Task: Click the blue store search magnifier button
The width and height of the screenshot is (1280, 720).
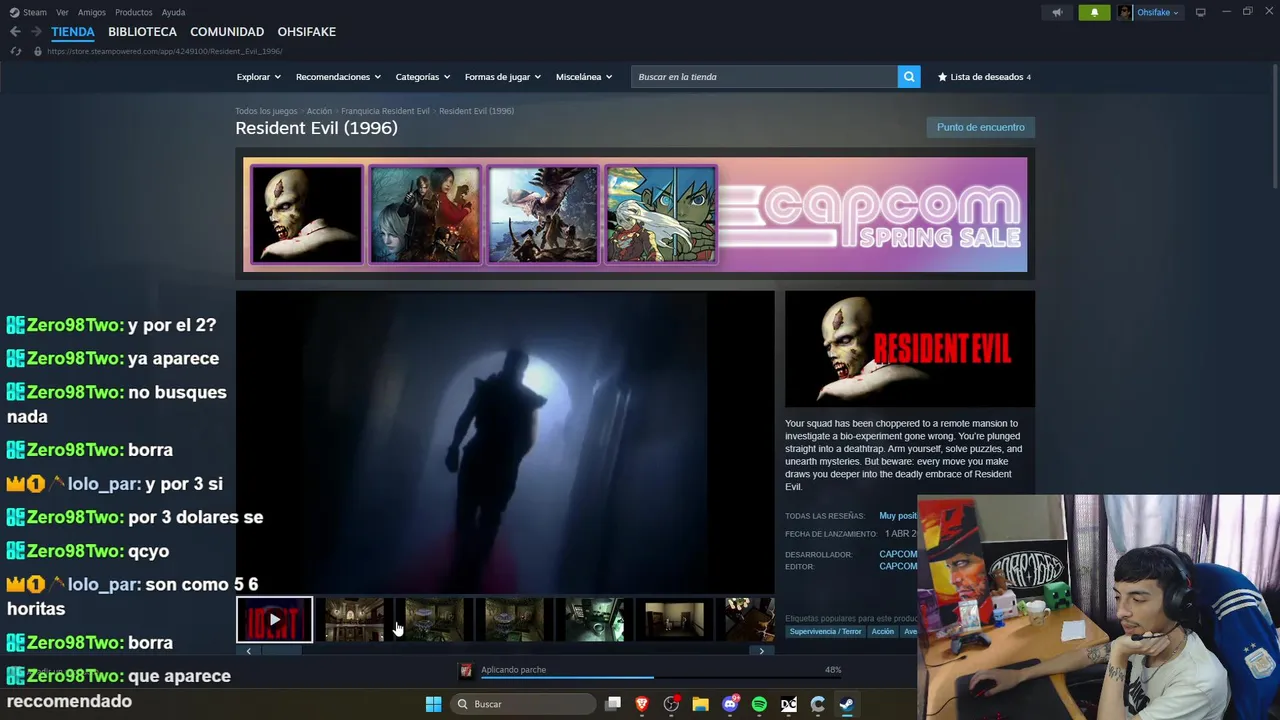Action: pos(909,77)
